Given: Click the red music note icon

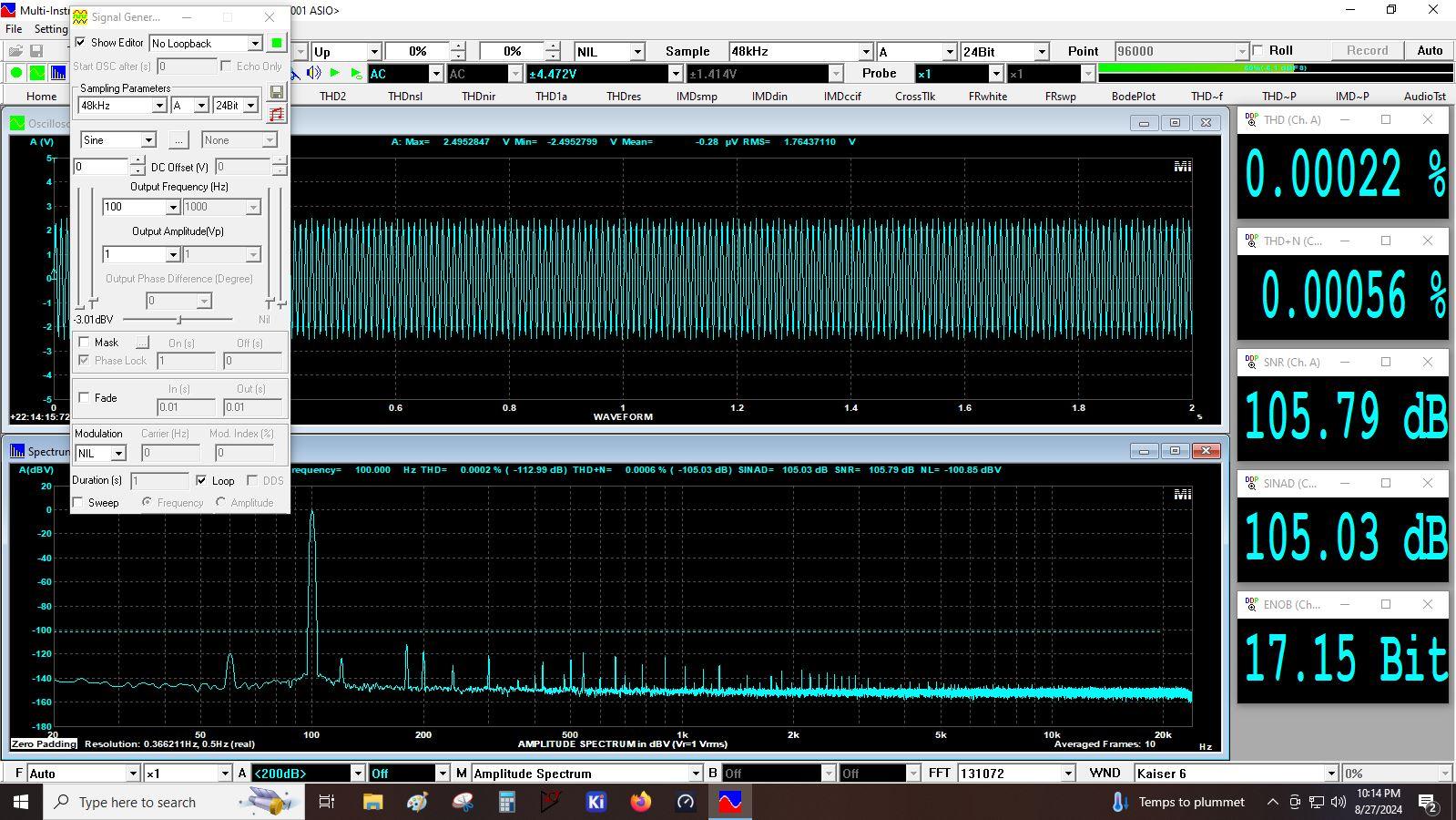Looking at the screenshot, I should pyautogui.click(x=277, y=114).
